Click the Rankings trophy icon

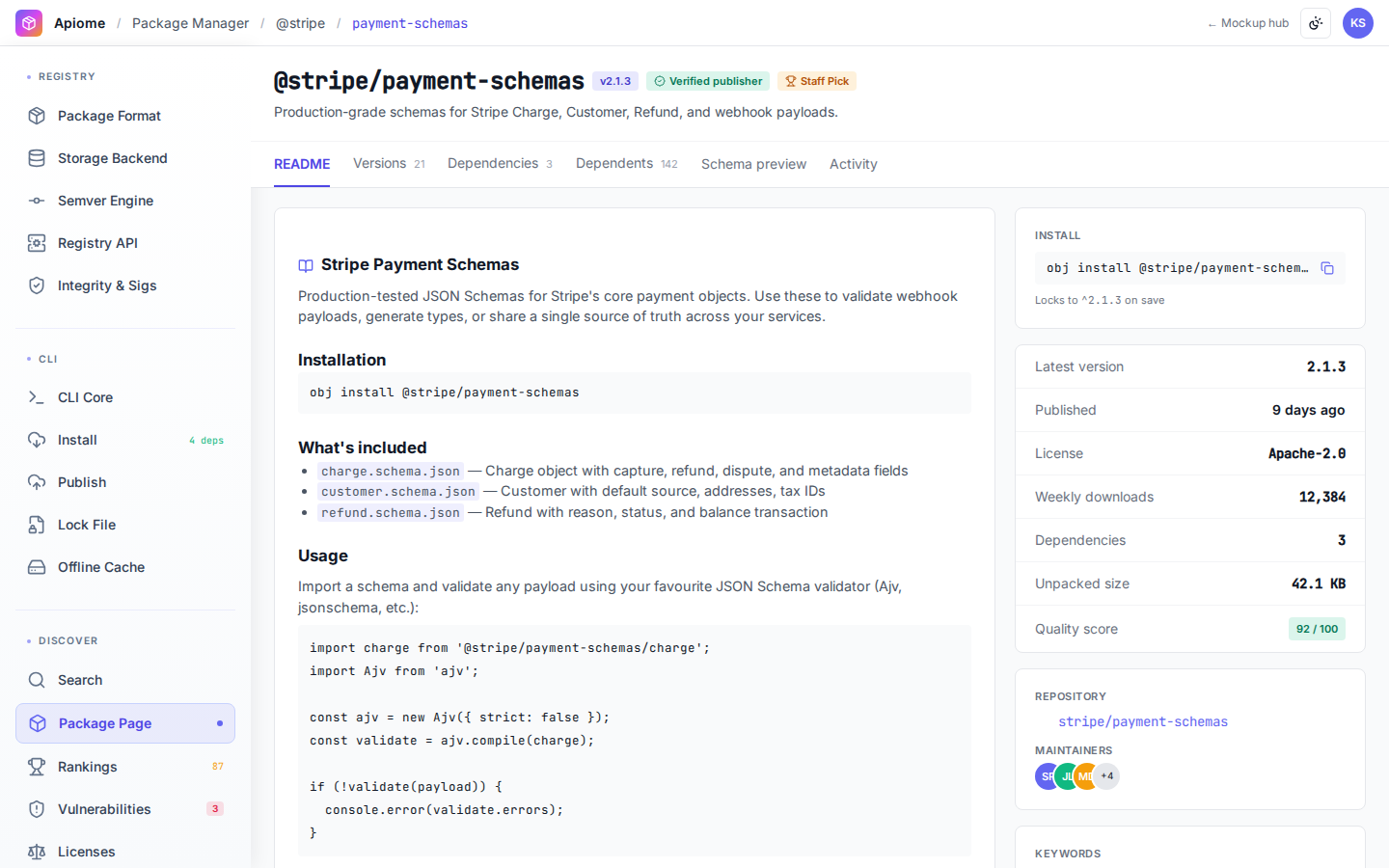[x=37, y=767]
